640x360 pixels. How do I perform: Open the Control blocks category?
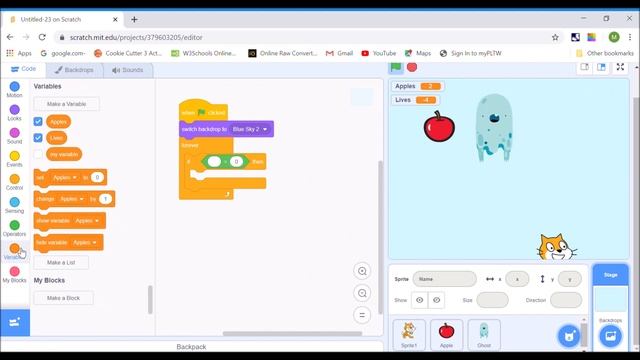click(x=14, y=182)
